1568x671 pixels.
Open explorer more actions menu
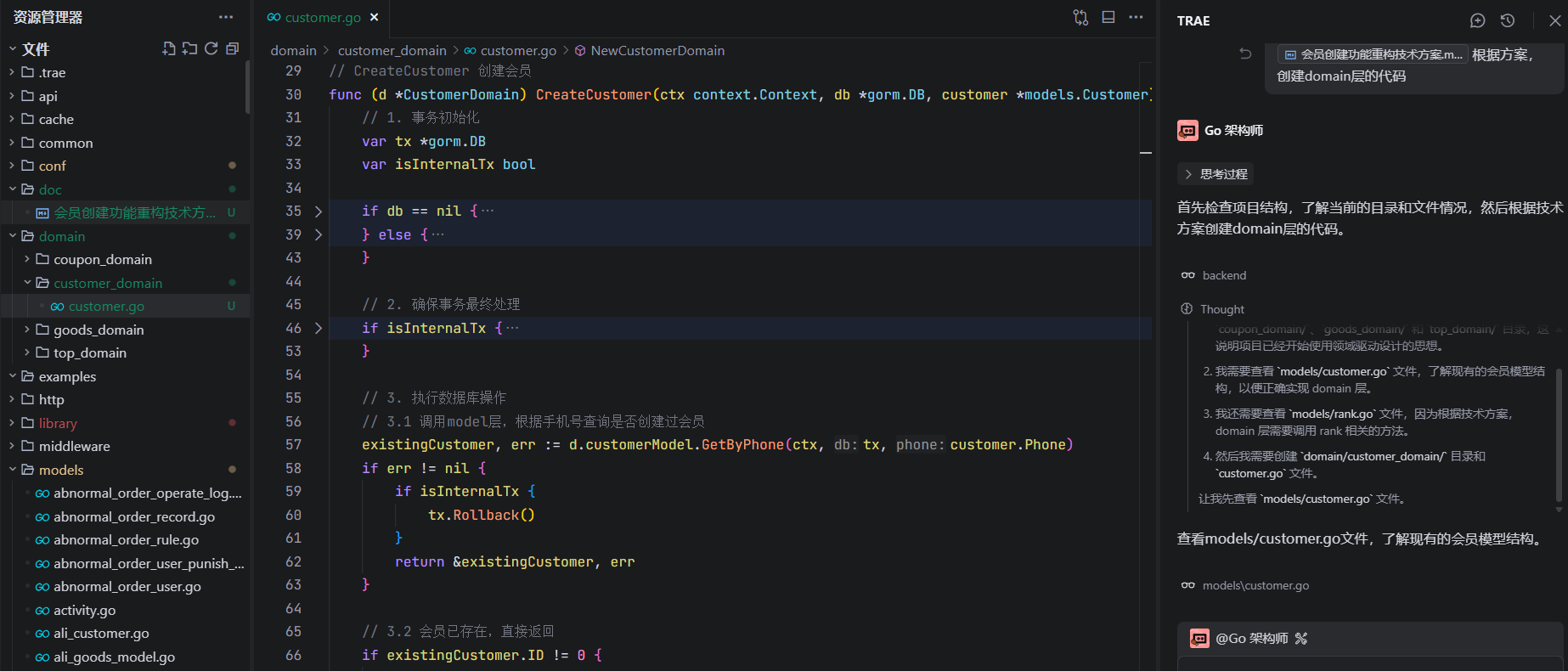coord(225,17)
